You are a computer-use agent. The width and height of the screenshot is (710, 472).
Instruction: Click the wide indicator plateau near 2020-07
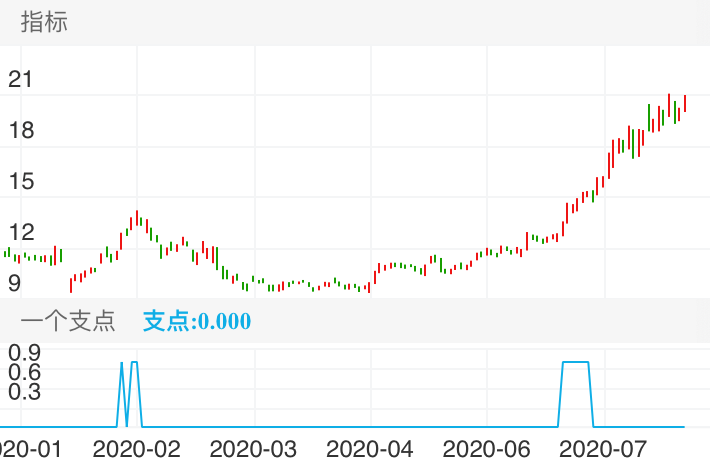click(576, 362)
